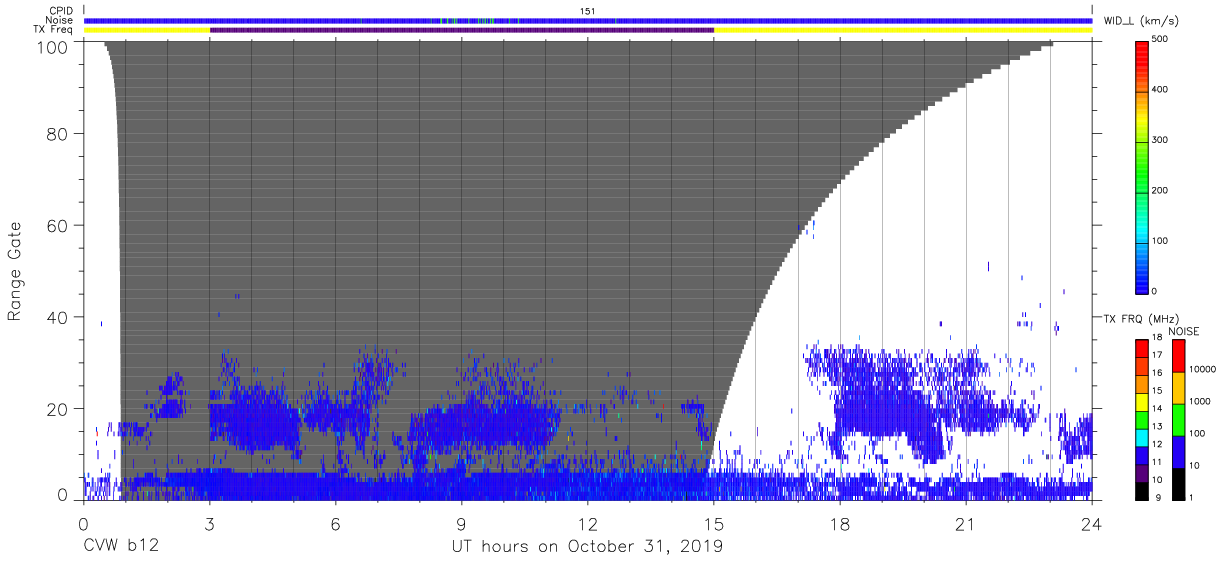The height and width of the screenshot is (567, 1228).
Task: Click the y-axis tick label '40'
Action: pos(56,317)
